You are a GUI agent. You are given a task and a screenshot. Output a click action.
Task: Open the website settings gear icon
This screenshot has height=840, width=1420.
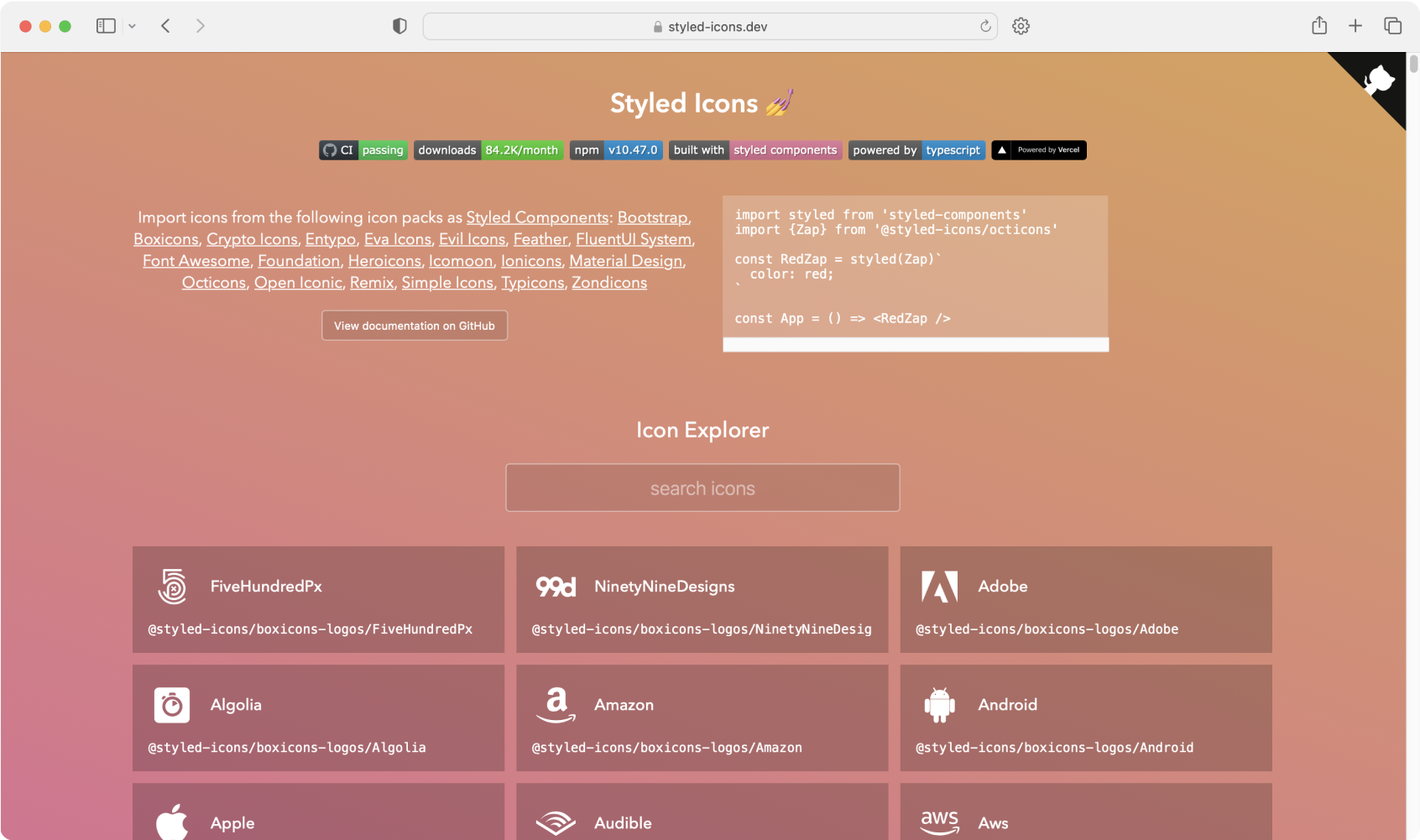[1021, 26]
